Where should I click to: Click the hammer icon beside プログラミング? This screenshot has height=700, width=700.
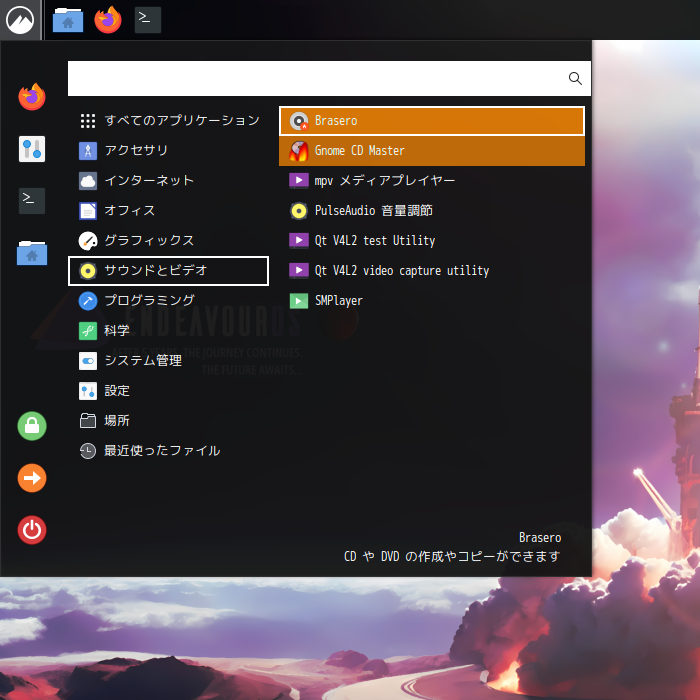pyautogui.click(x=88, y=301)
